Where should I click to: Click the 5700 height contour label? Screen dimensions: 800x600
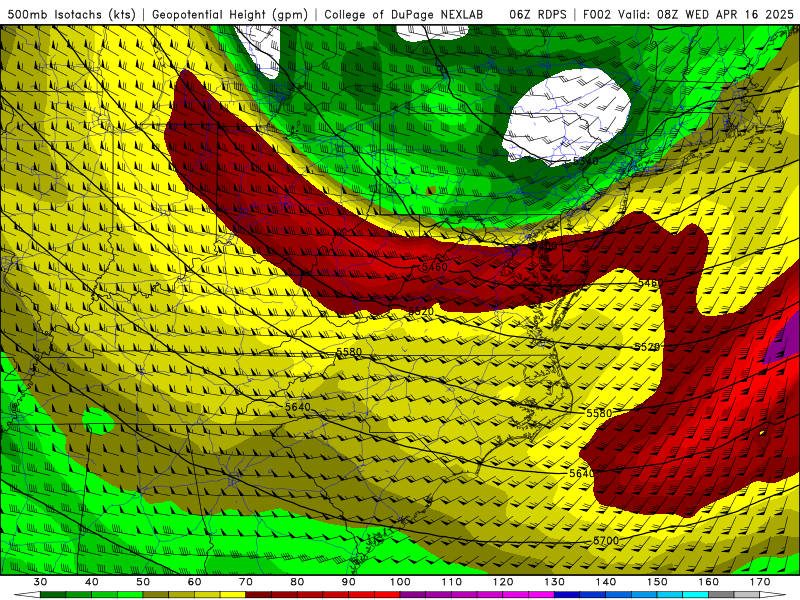tap(606, 540)
